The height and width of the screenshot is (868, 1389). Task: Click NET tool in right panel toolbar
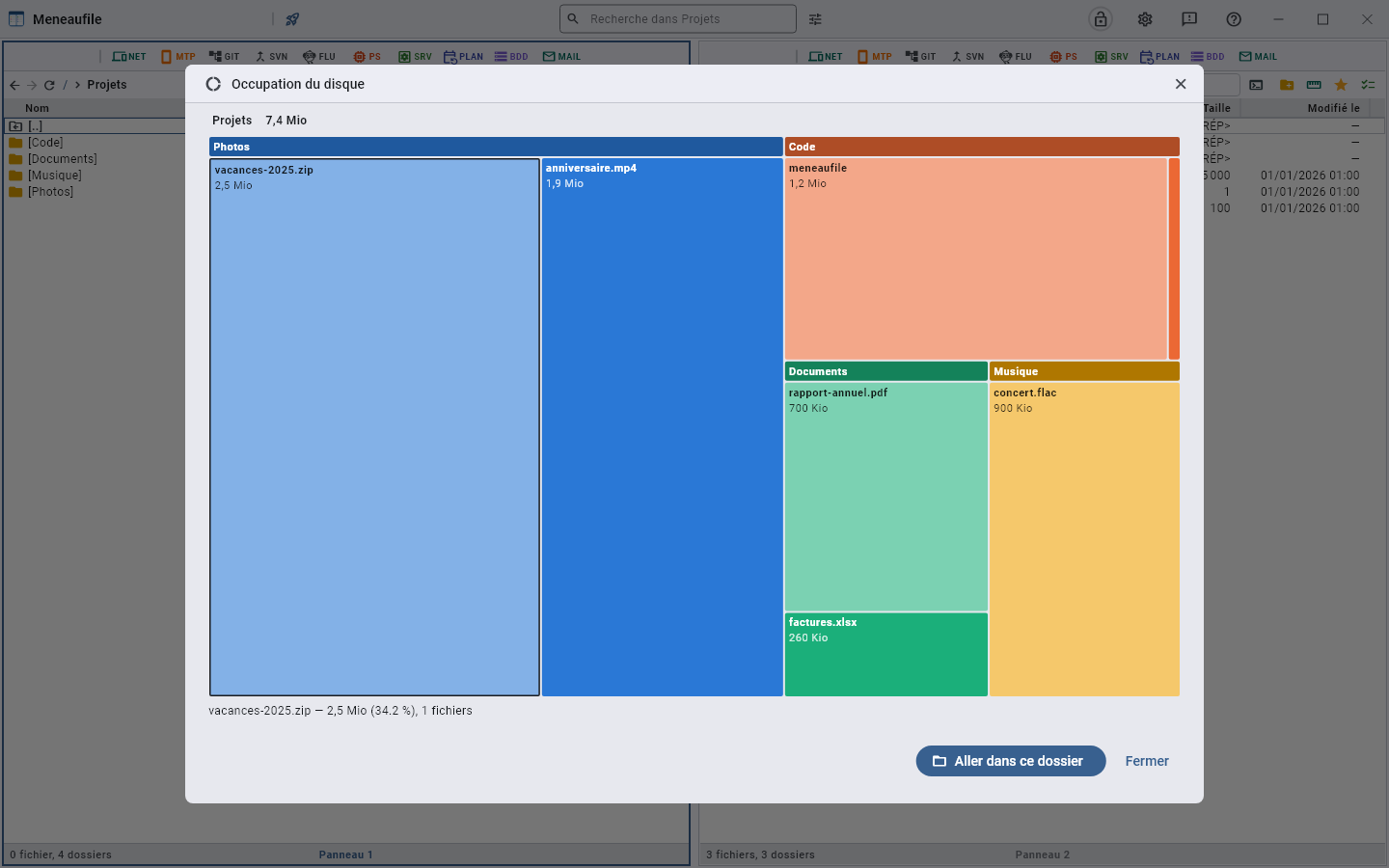click(826, 57)
